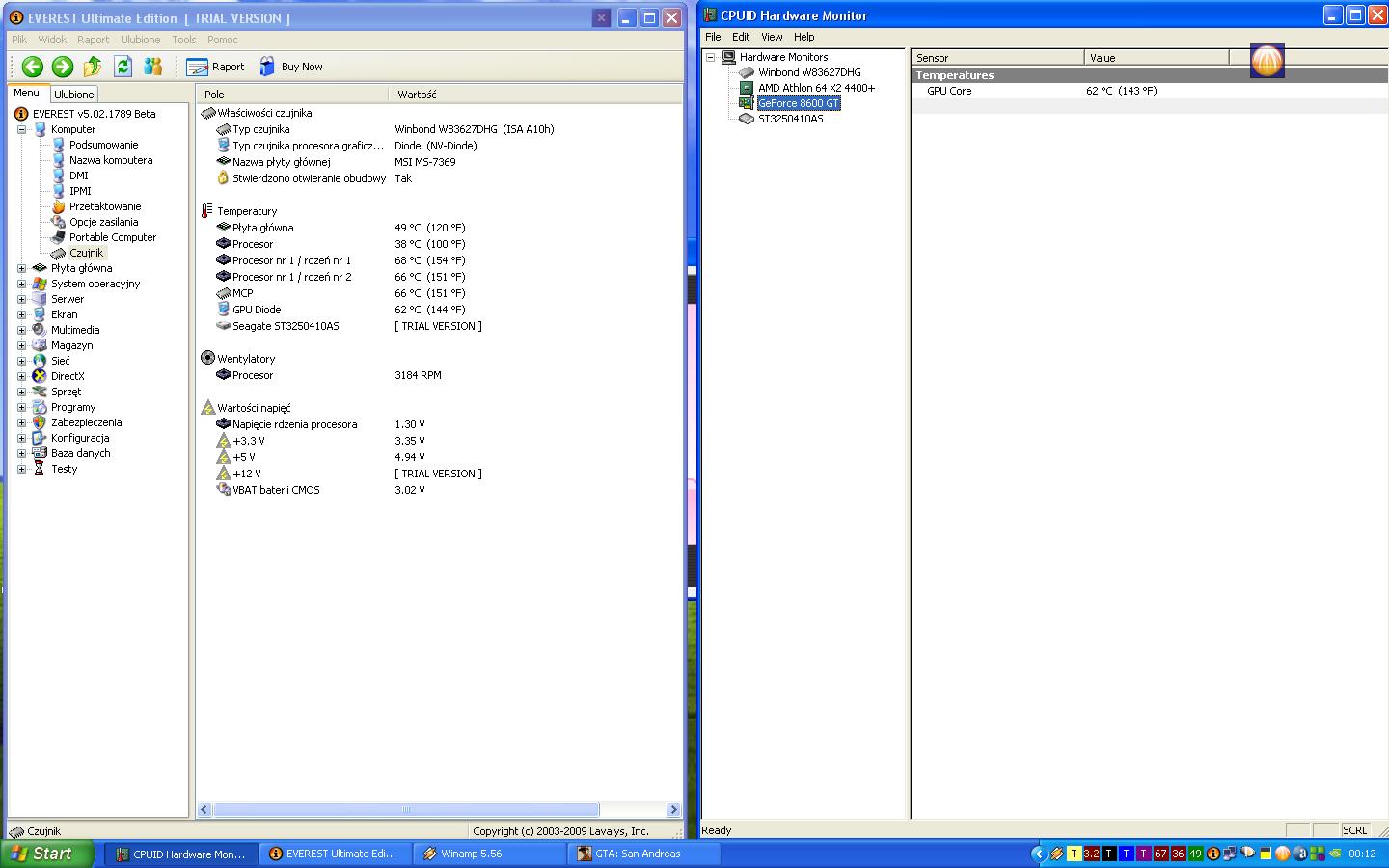1389x868 pixels.
Task: Open the Windows Start menu
Action: coord(47,854)
